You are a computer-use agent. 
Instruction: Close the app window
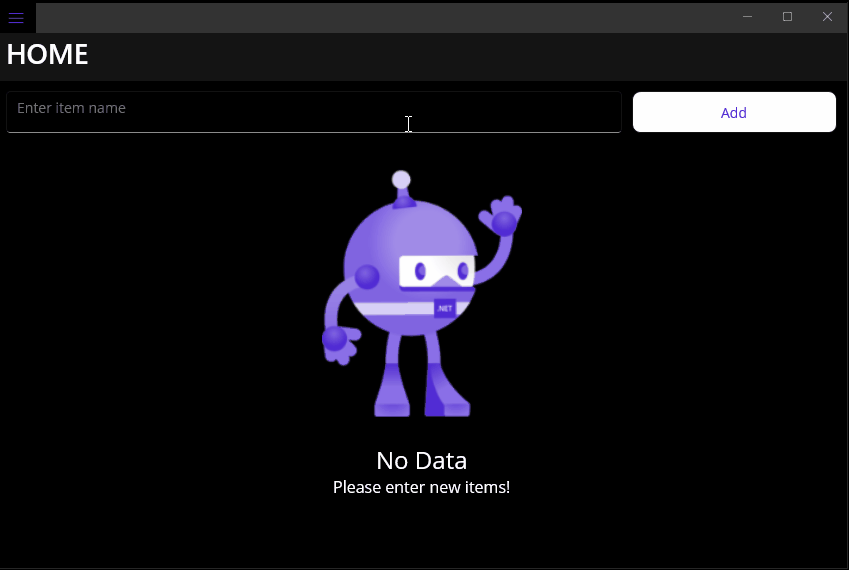coord(827,17)
